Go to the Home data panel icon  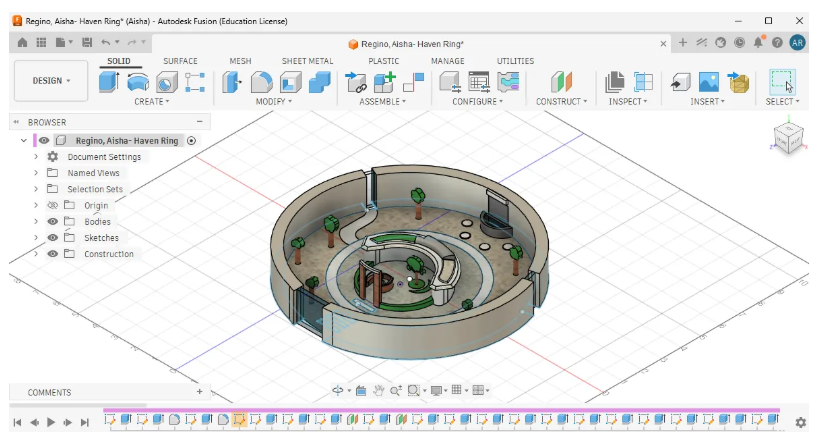pyautogui.click(x=22, y=43)
